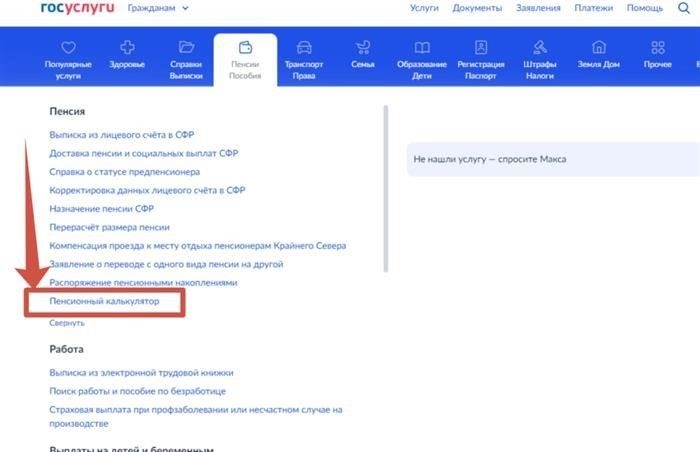Open the Помощь menu item

coord(645,8)
